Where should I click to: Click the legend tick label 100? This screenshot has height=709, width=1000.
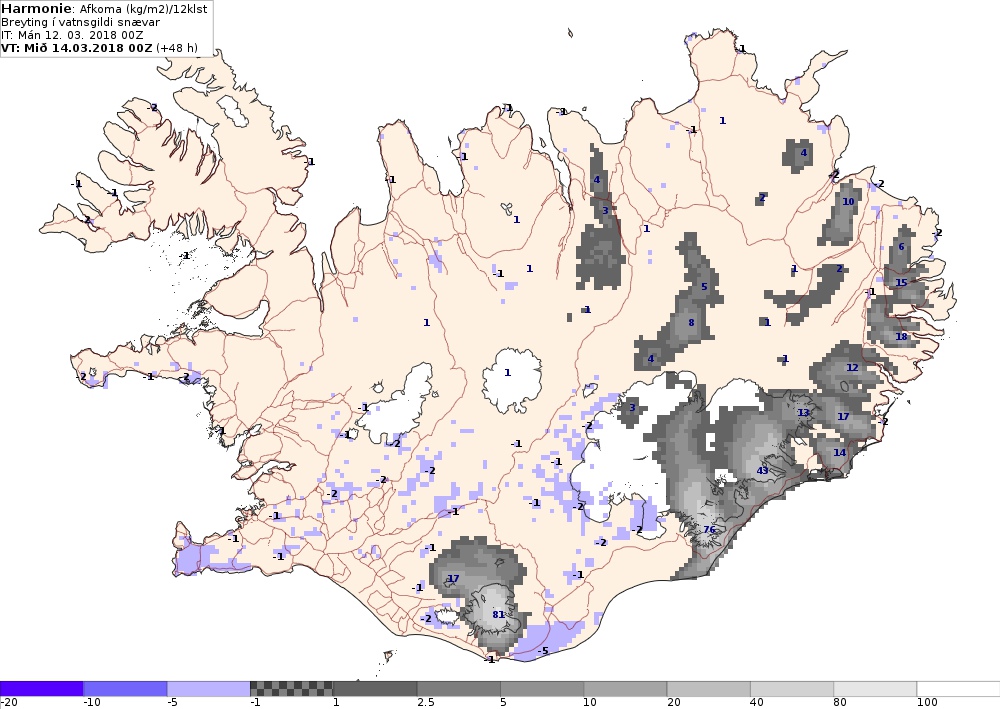coord(927,703)
